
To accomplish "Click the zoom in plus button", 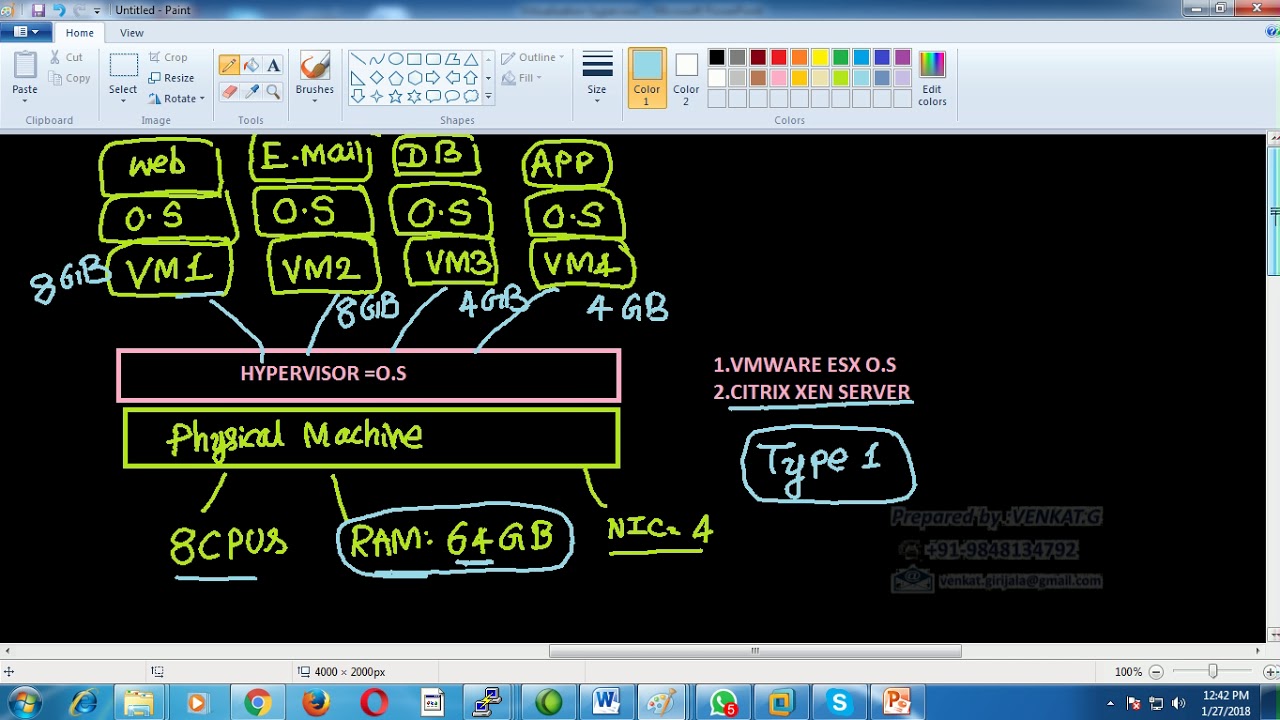I will (1270, 672).
